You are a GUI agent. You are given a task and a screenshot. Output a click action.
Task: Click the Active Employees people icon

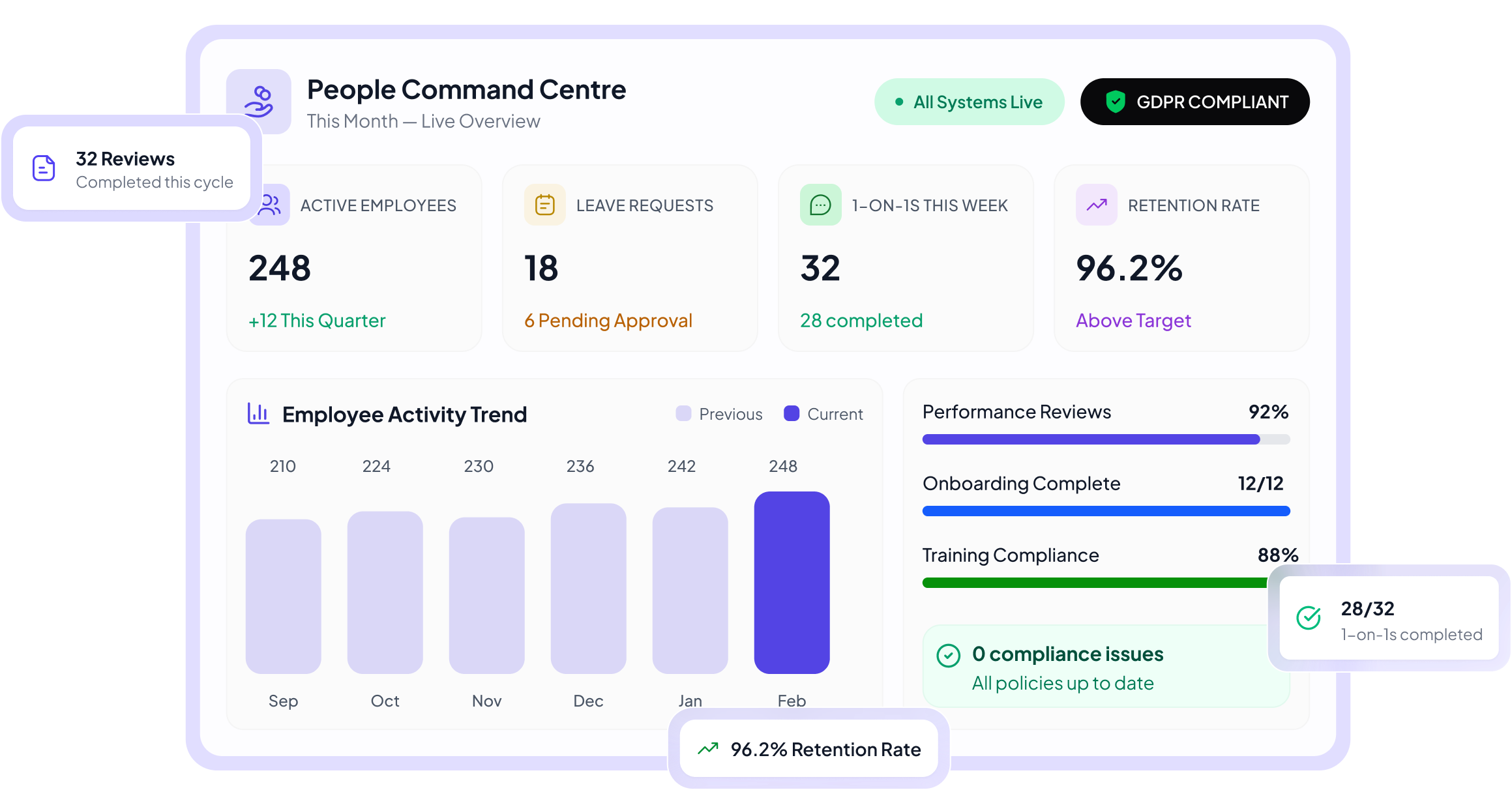(269, 205)
